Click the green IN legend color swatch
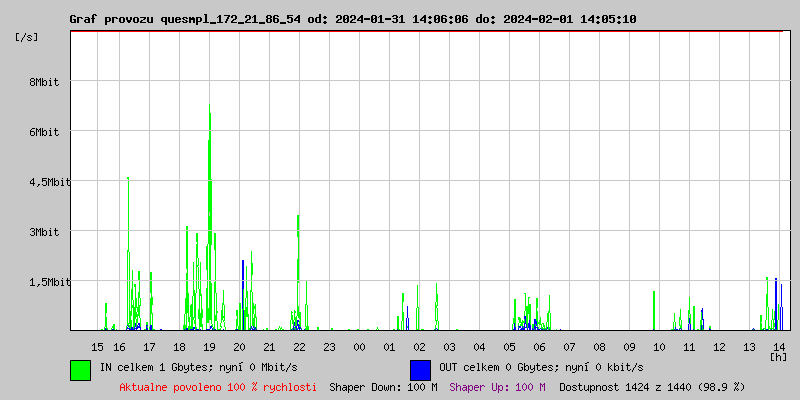The height and width of the screenshot is (400, 800). point(80,369)
